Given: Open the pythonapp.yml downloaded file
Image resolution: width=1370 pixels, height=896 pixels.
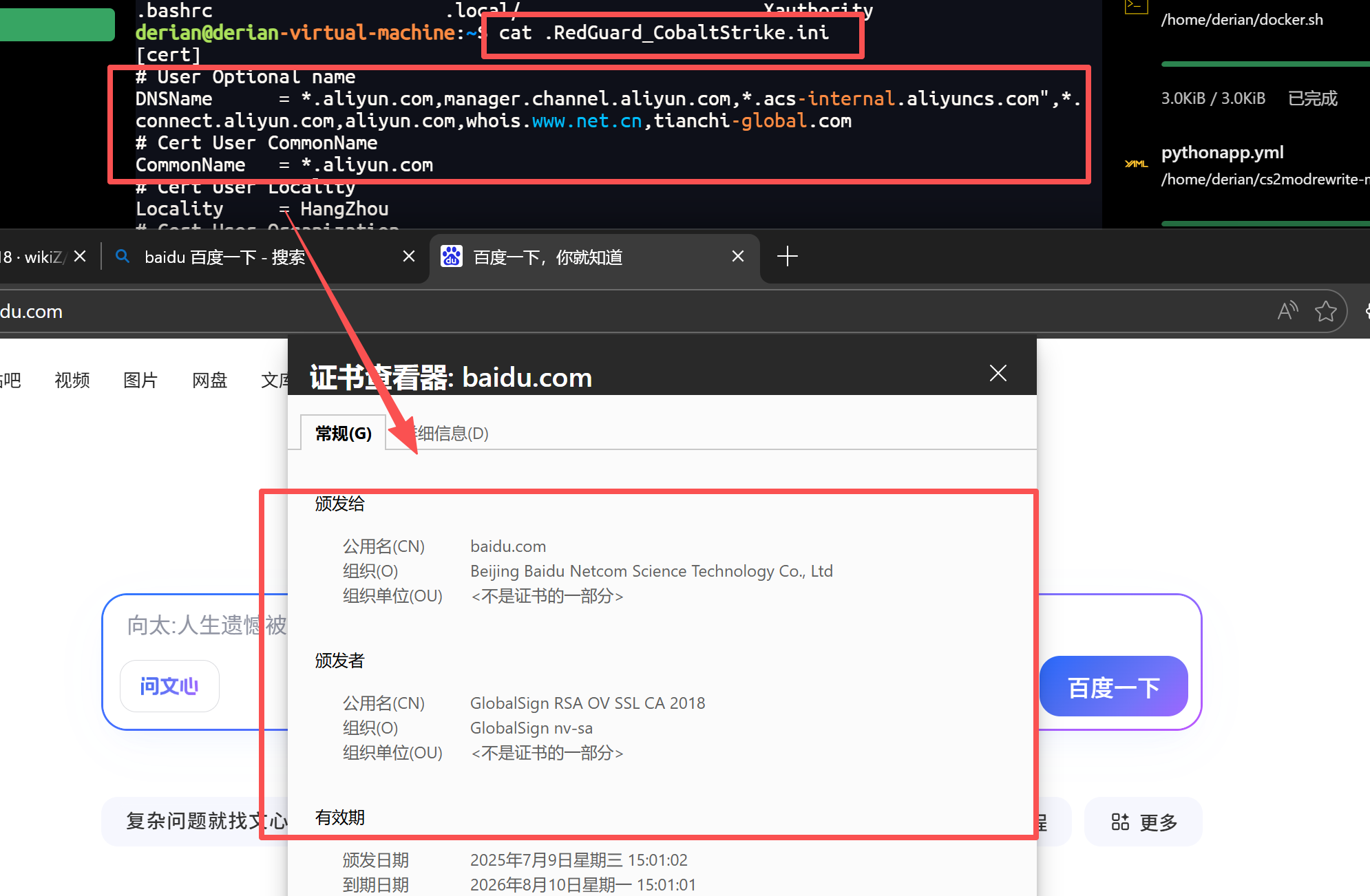Looking at the screenshot, I should (1222, 153).
